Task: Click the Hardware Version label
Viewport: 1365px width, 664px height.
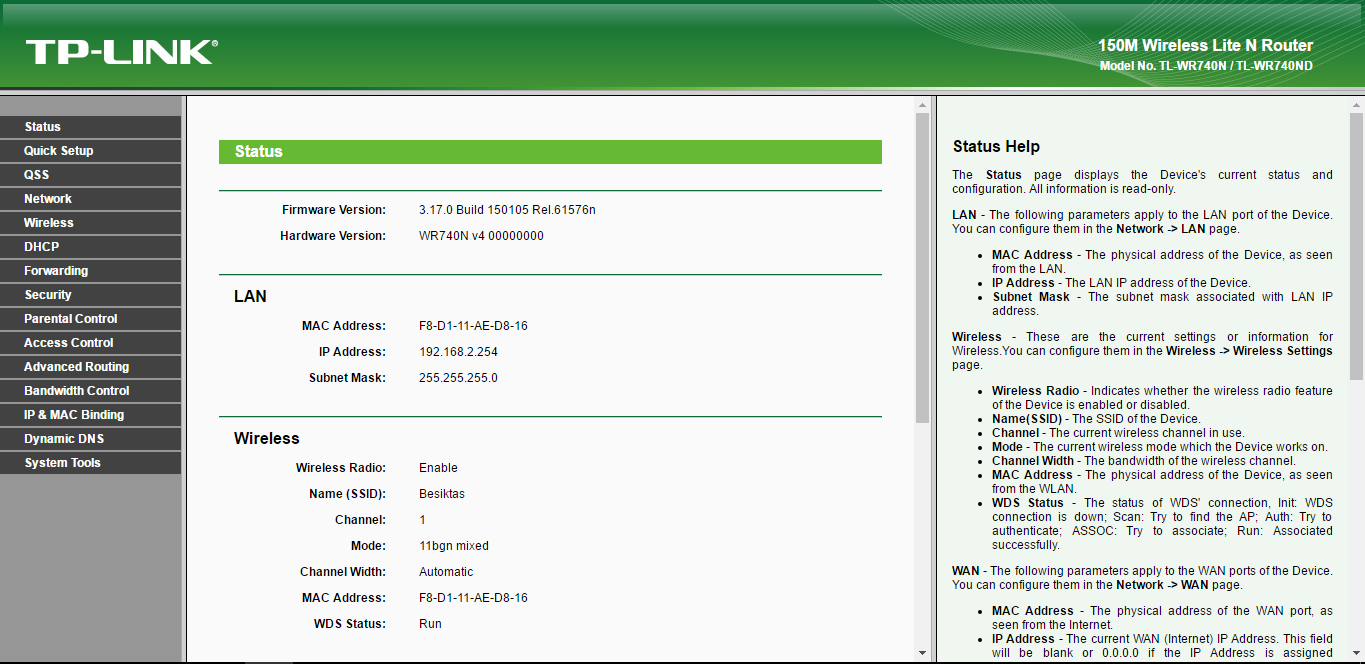Action: (332, 236)
